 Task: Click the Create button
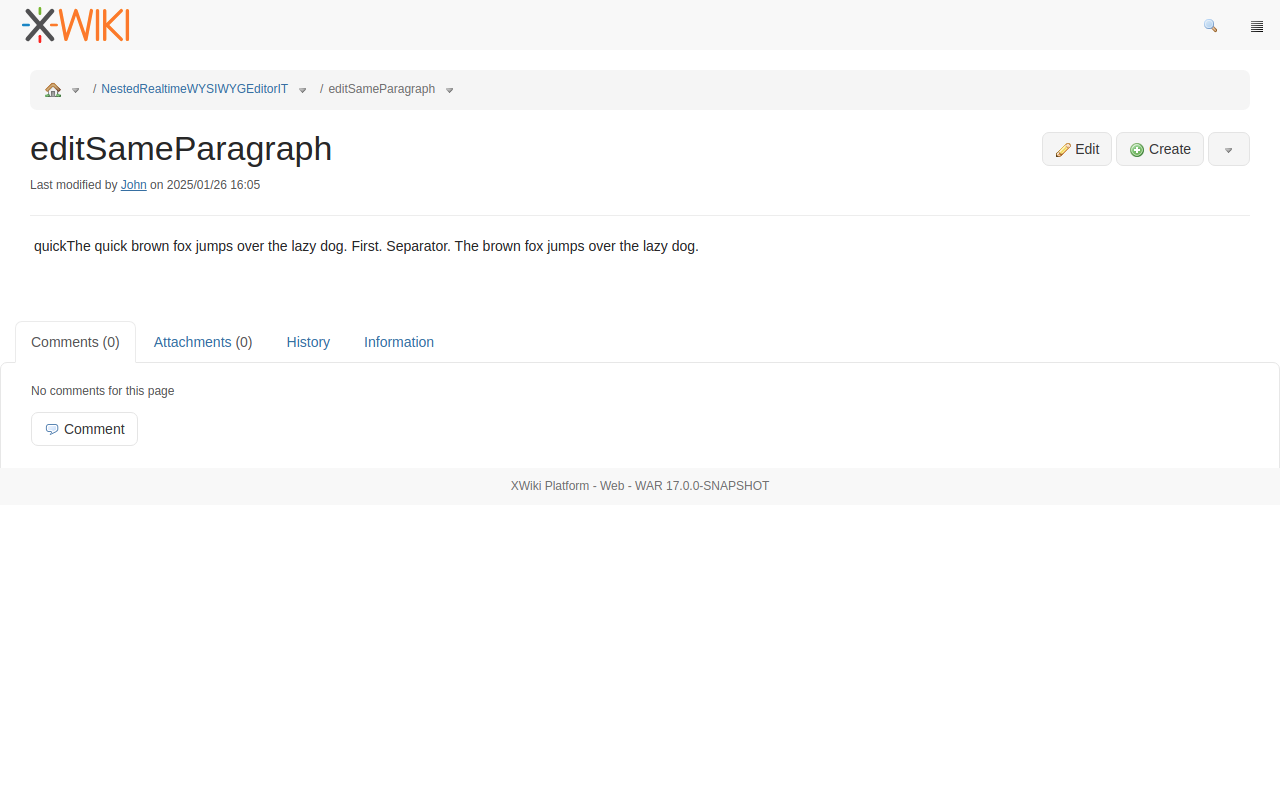[1160, 149]
